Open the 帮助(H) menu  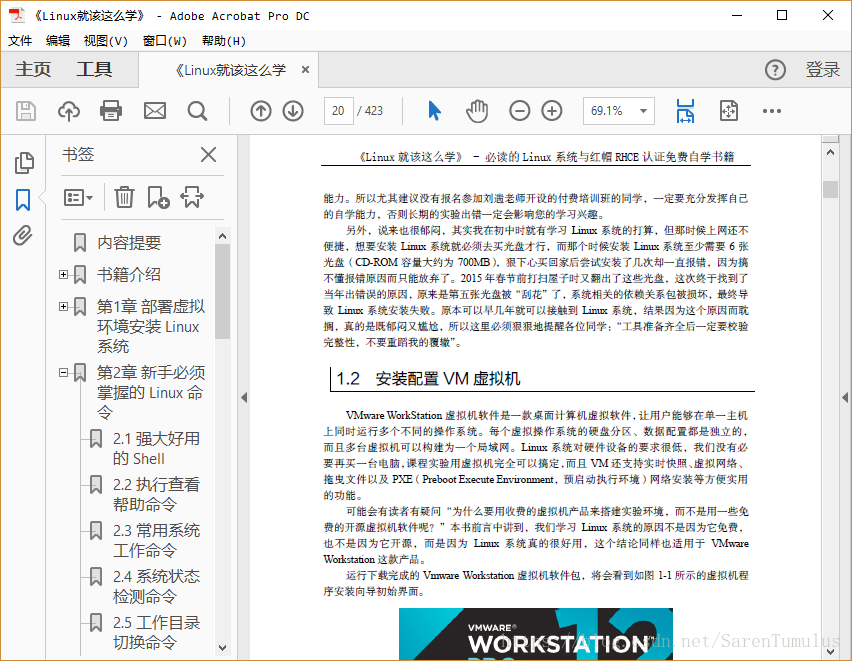(223, 41)
